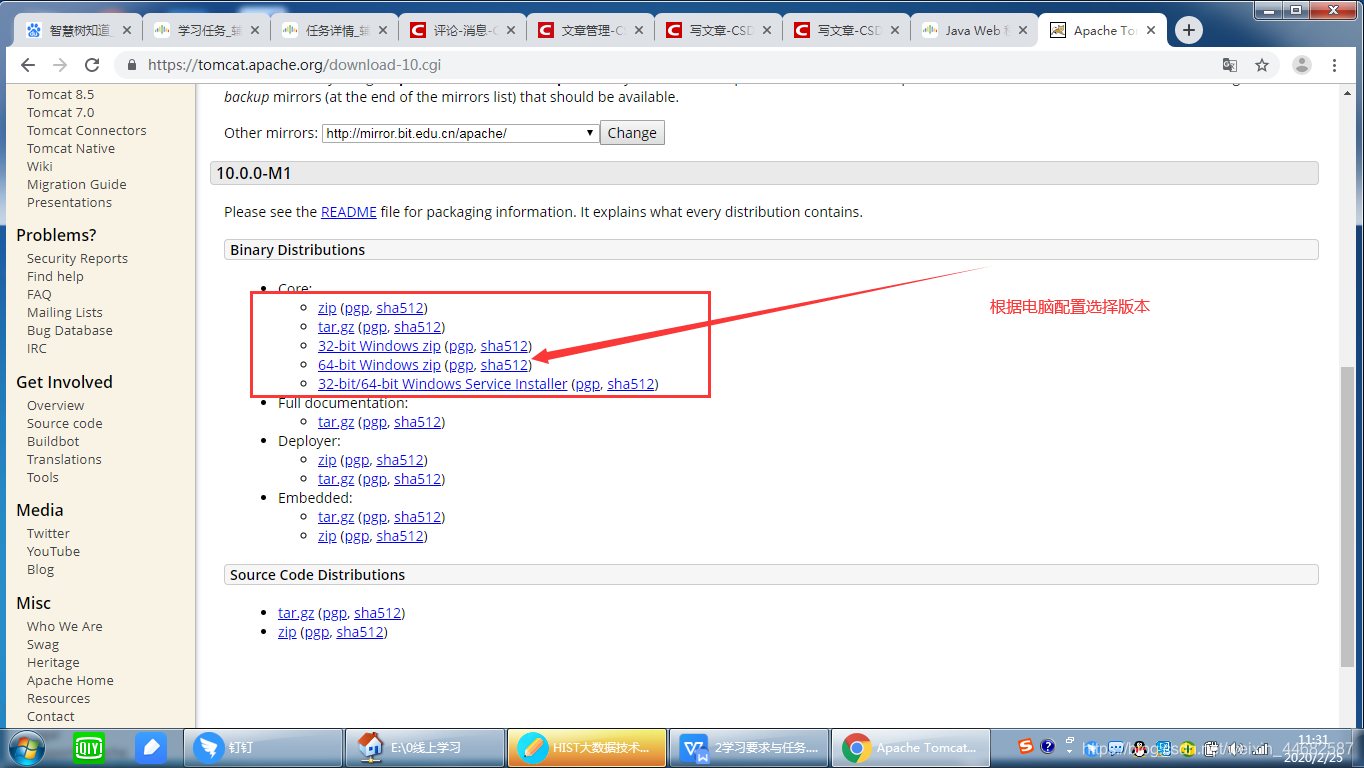
Task: Close the 评论-消息 tab
Action: click(510, 30)
